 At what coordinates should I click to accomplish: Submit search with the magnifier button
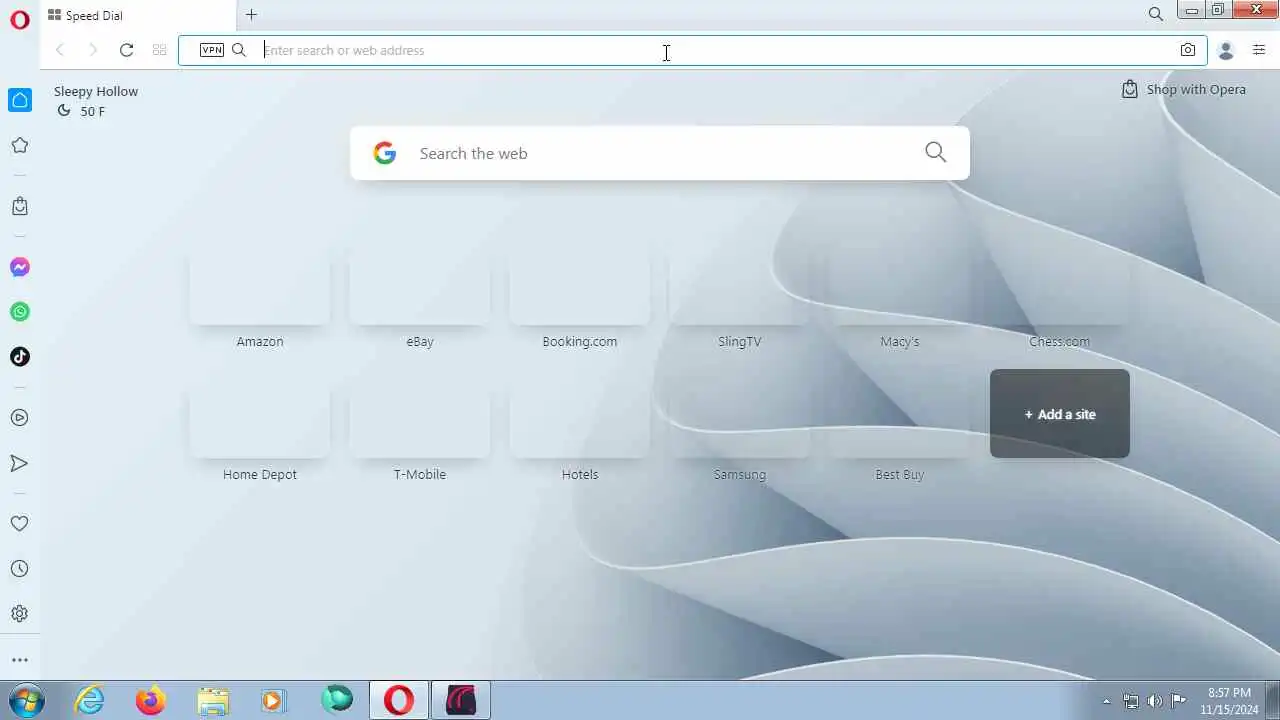click(936, 152)
